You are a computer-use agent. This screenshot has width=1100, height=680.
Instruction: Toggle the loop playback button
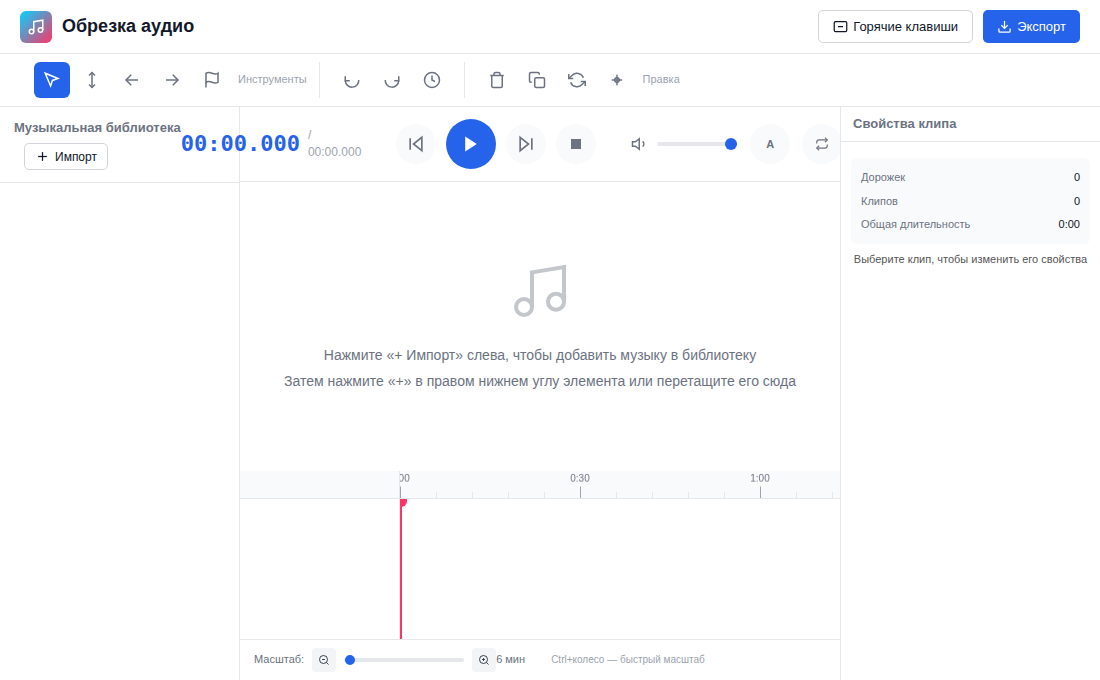821,144
